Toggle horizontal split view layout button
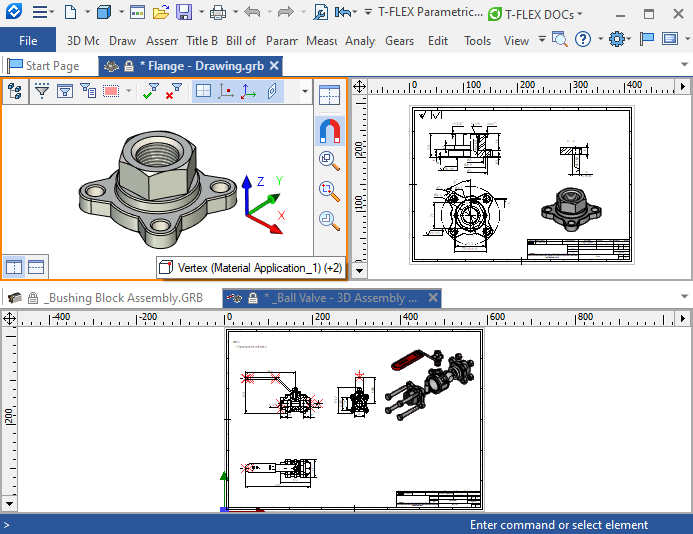This screenshot has height=534, width=693. [36, 267]
